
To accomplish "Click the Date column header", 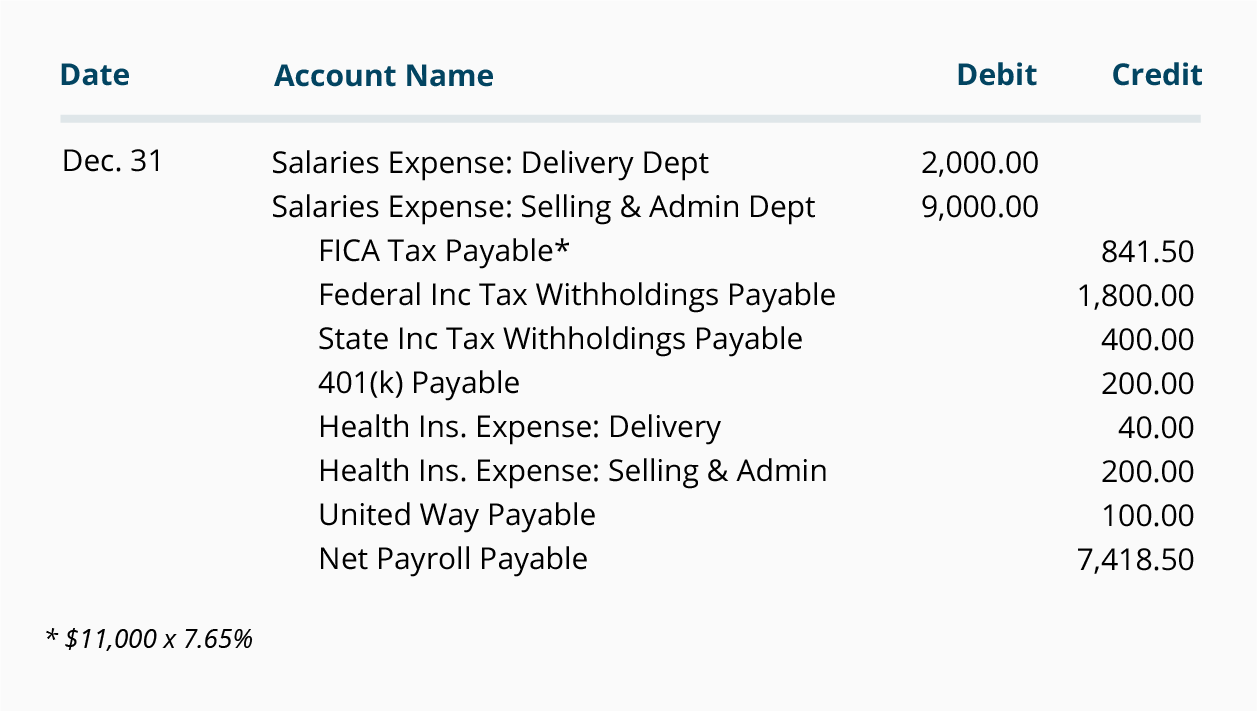I will pyautogui.click(x=95, y=75).
